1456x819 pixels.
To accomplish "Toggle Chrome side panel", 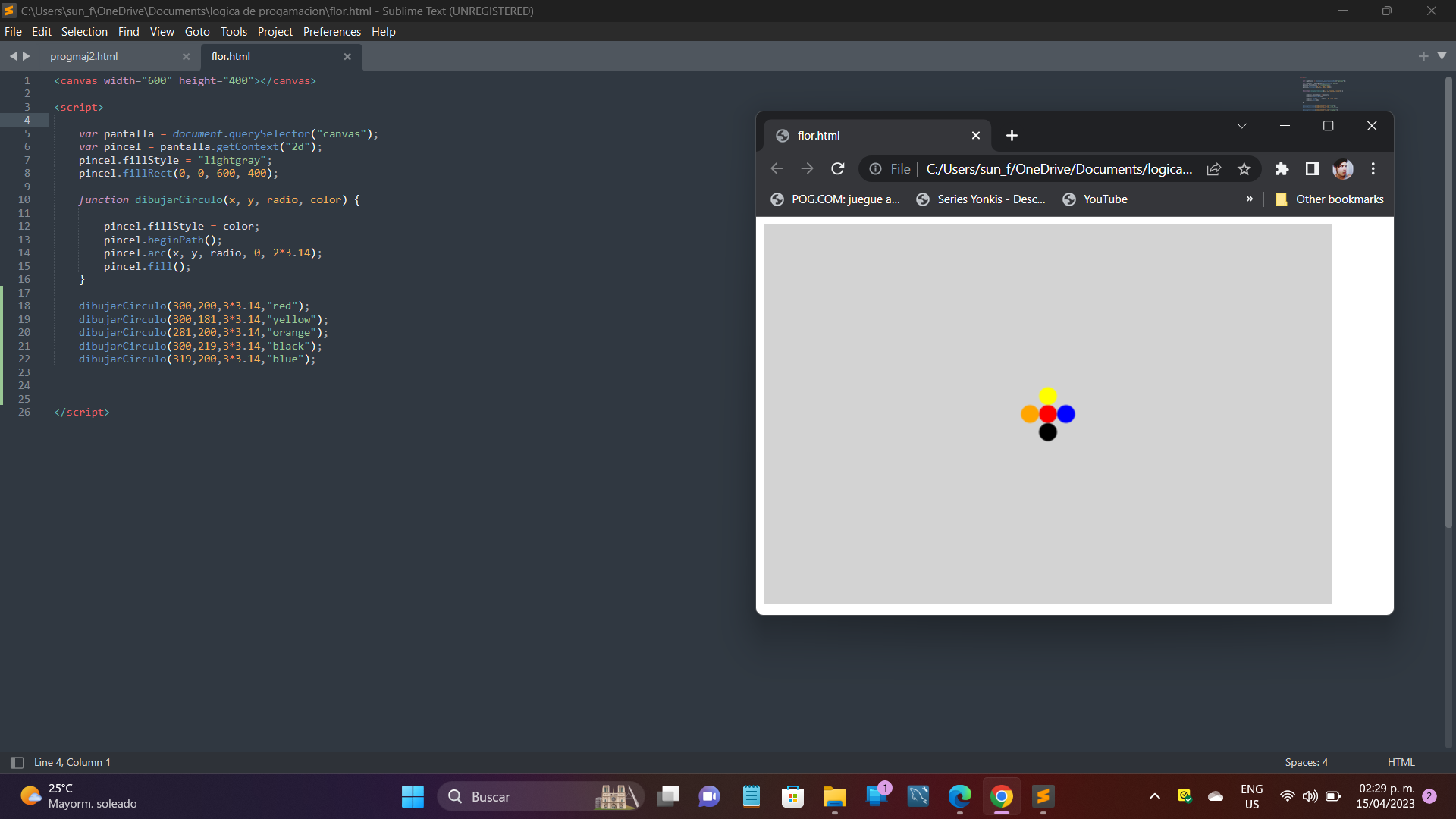I will [x=1312, y=169].
